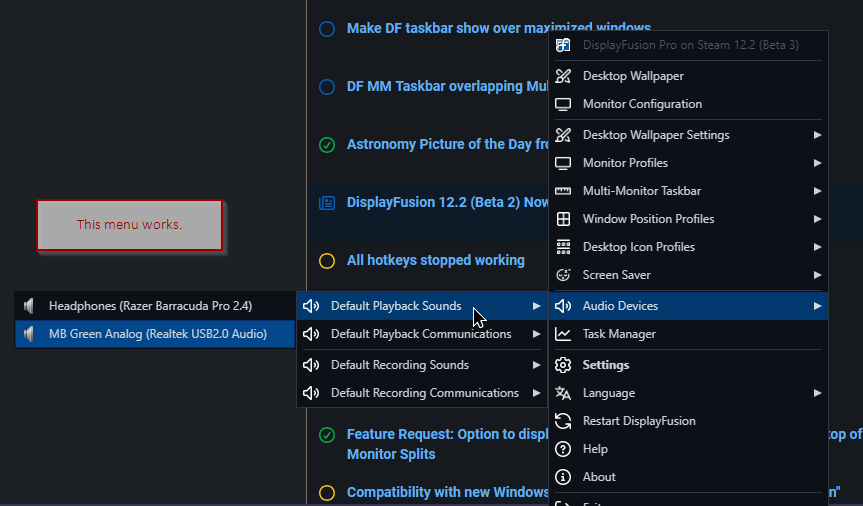This screenshot has width=863, height=506.
Task: Click the Settings gear icon
Action: tap(563, 365)
